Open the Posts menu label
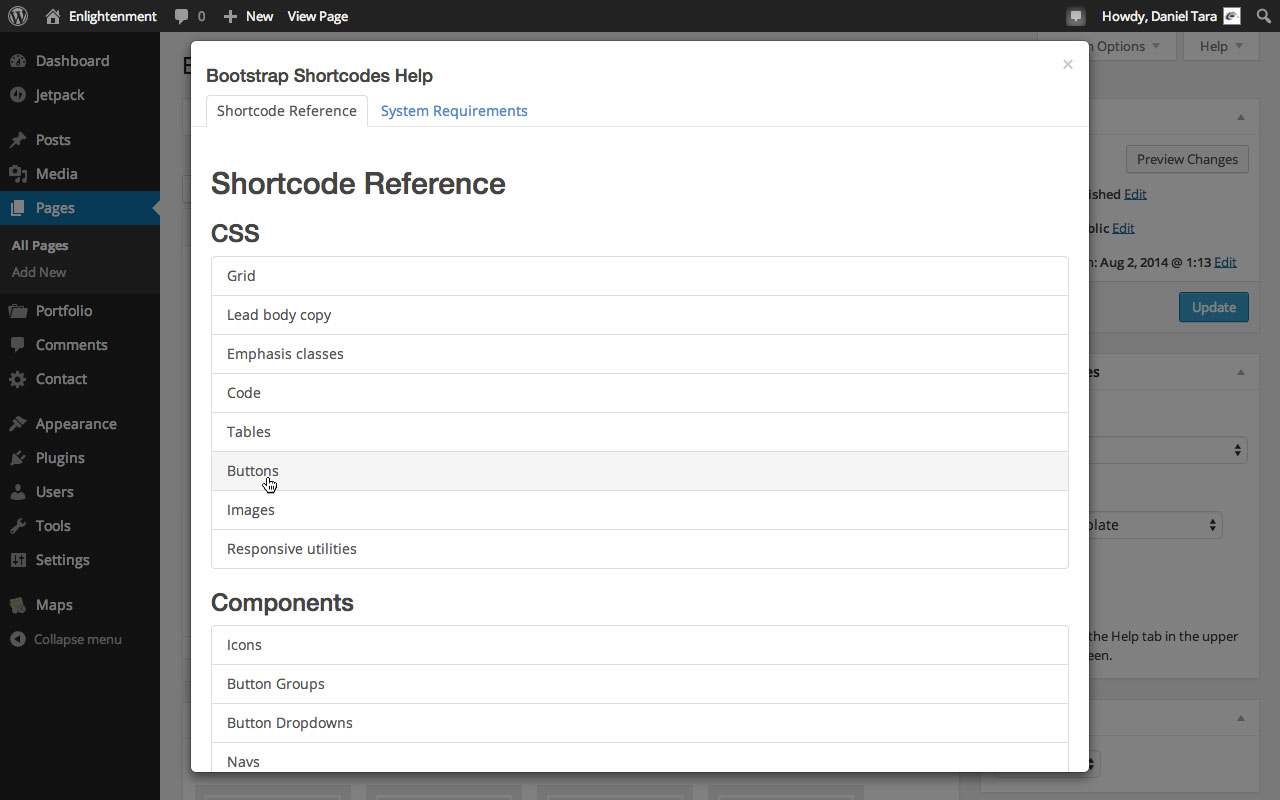1280x800 pixels. point(53,140)
